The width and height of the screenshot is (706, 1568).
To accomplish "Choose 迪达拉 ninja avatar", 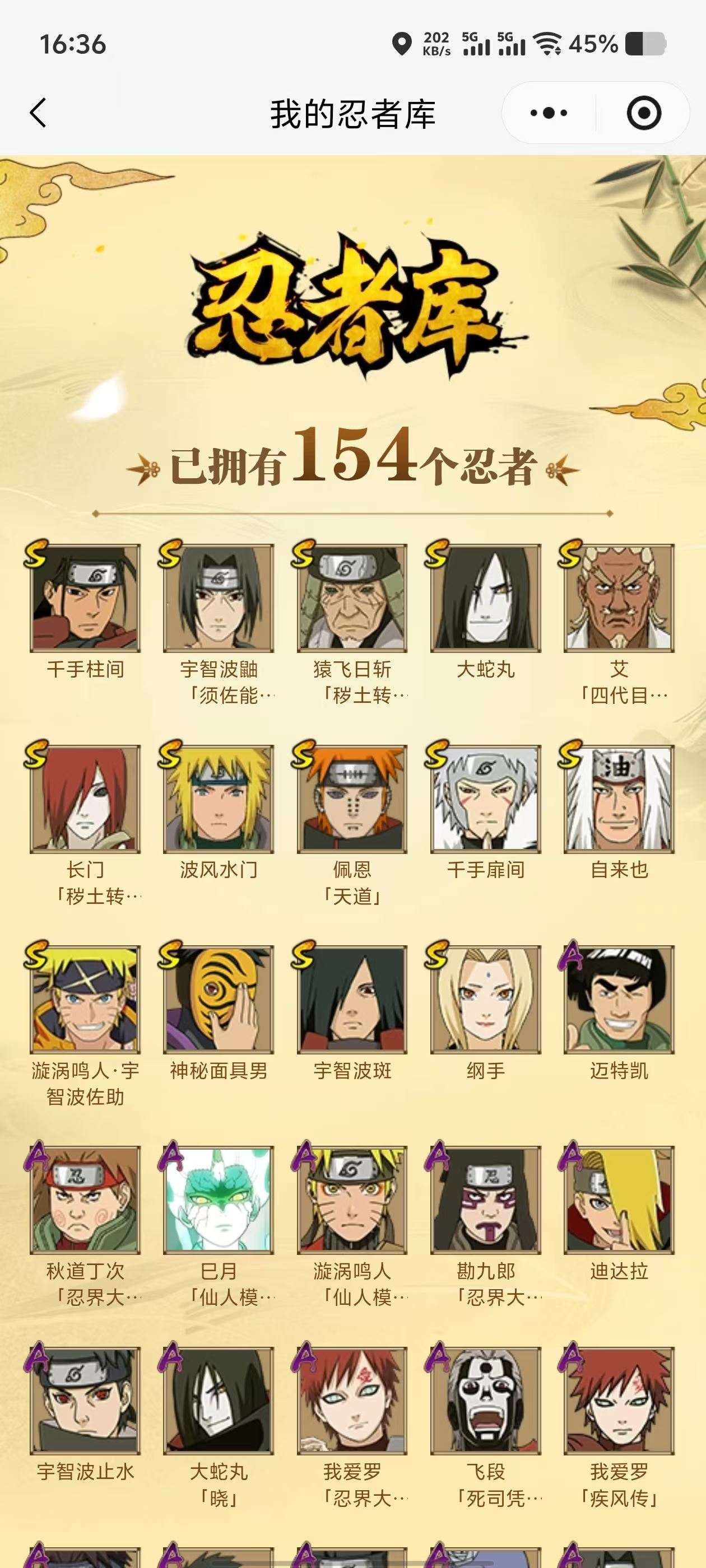I will click(619, 1200).
